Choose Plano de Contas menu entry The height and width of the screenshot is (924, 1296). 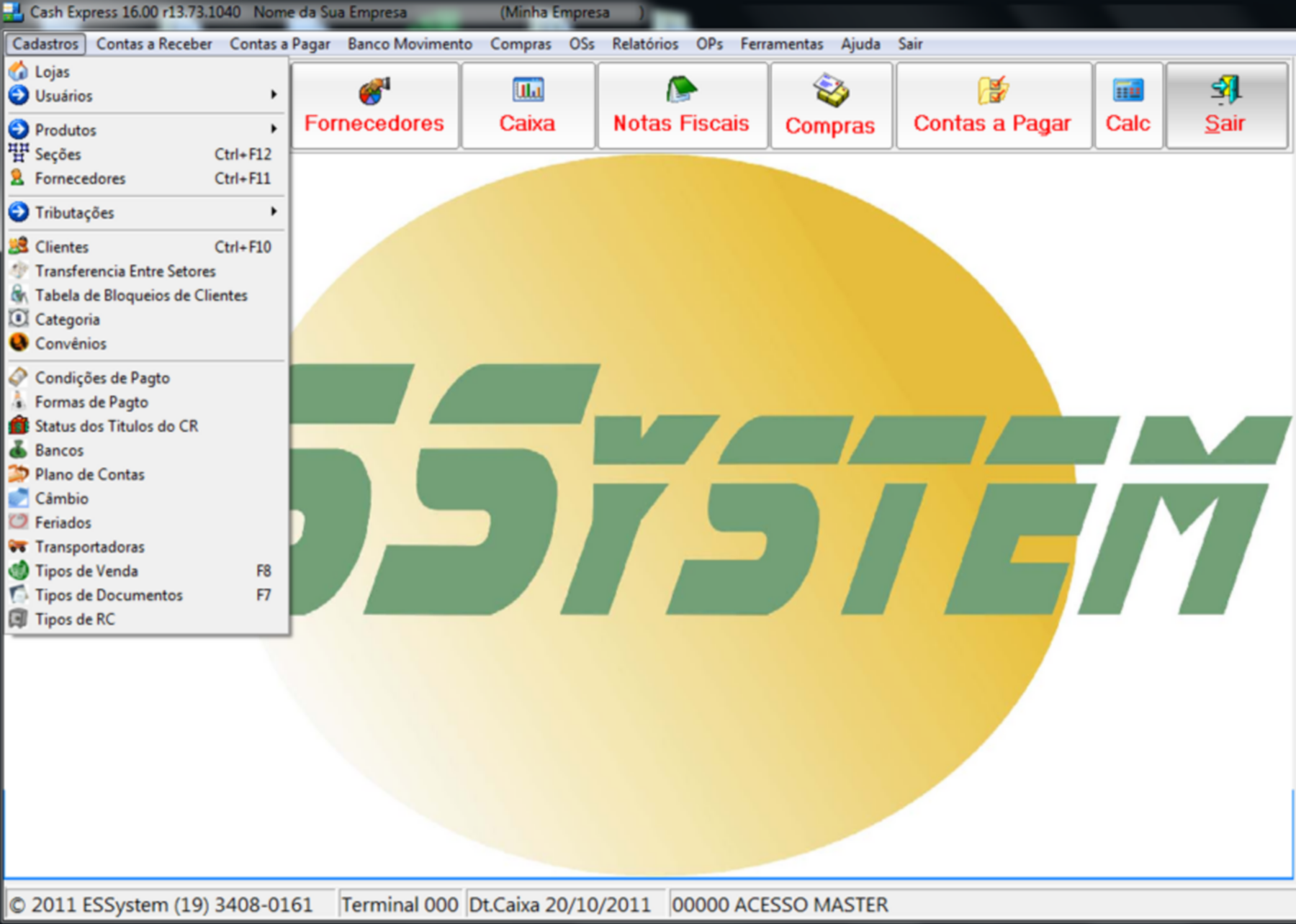tap(90, 474)
